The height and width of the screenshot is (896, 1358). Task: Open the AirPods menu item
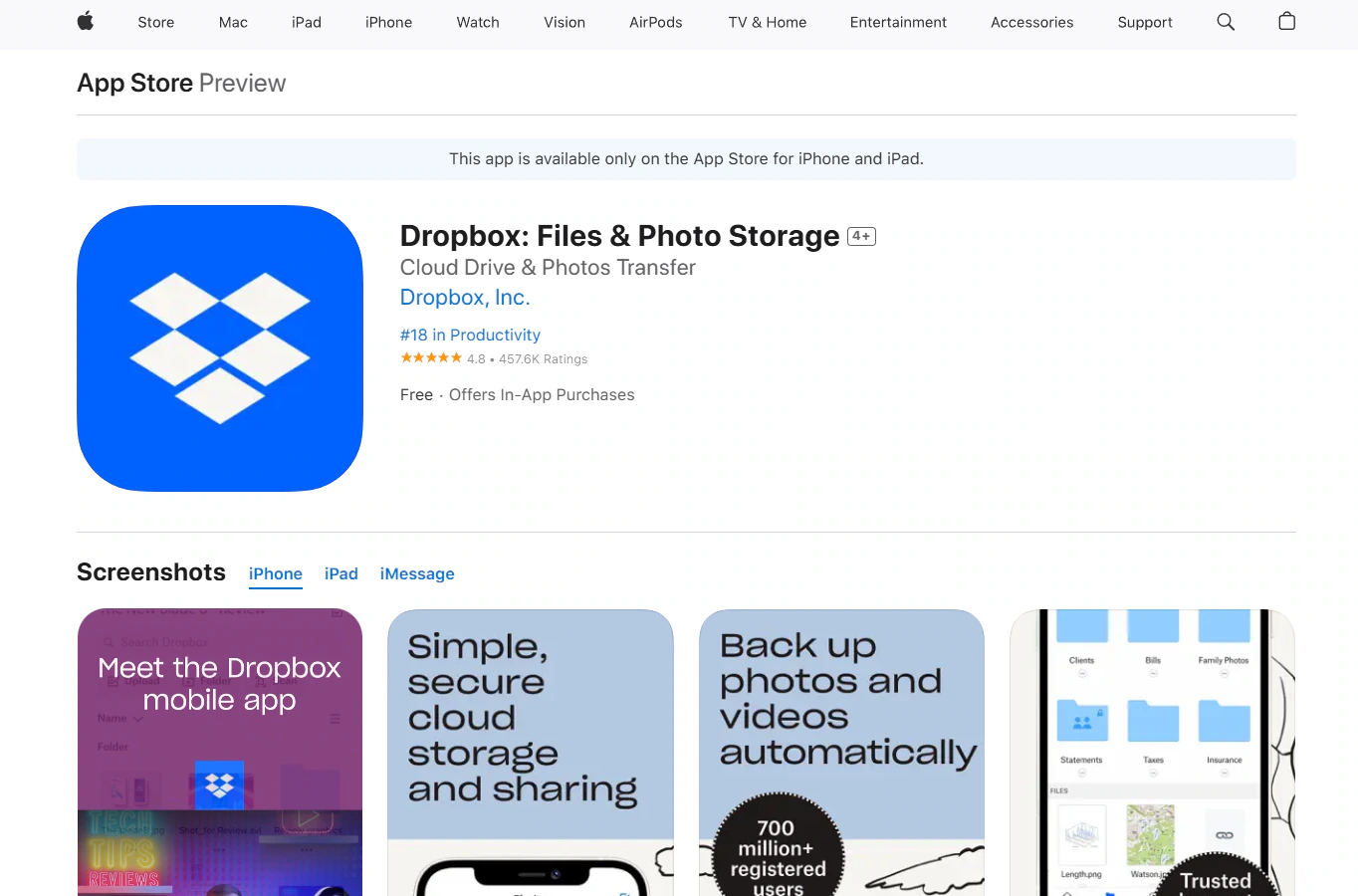tap(656, 22)
